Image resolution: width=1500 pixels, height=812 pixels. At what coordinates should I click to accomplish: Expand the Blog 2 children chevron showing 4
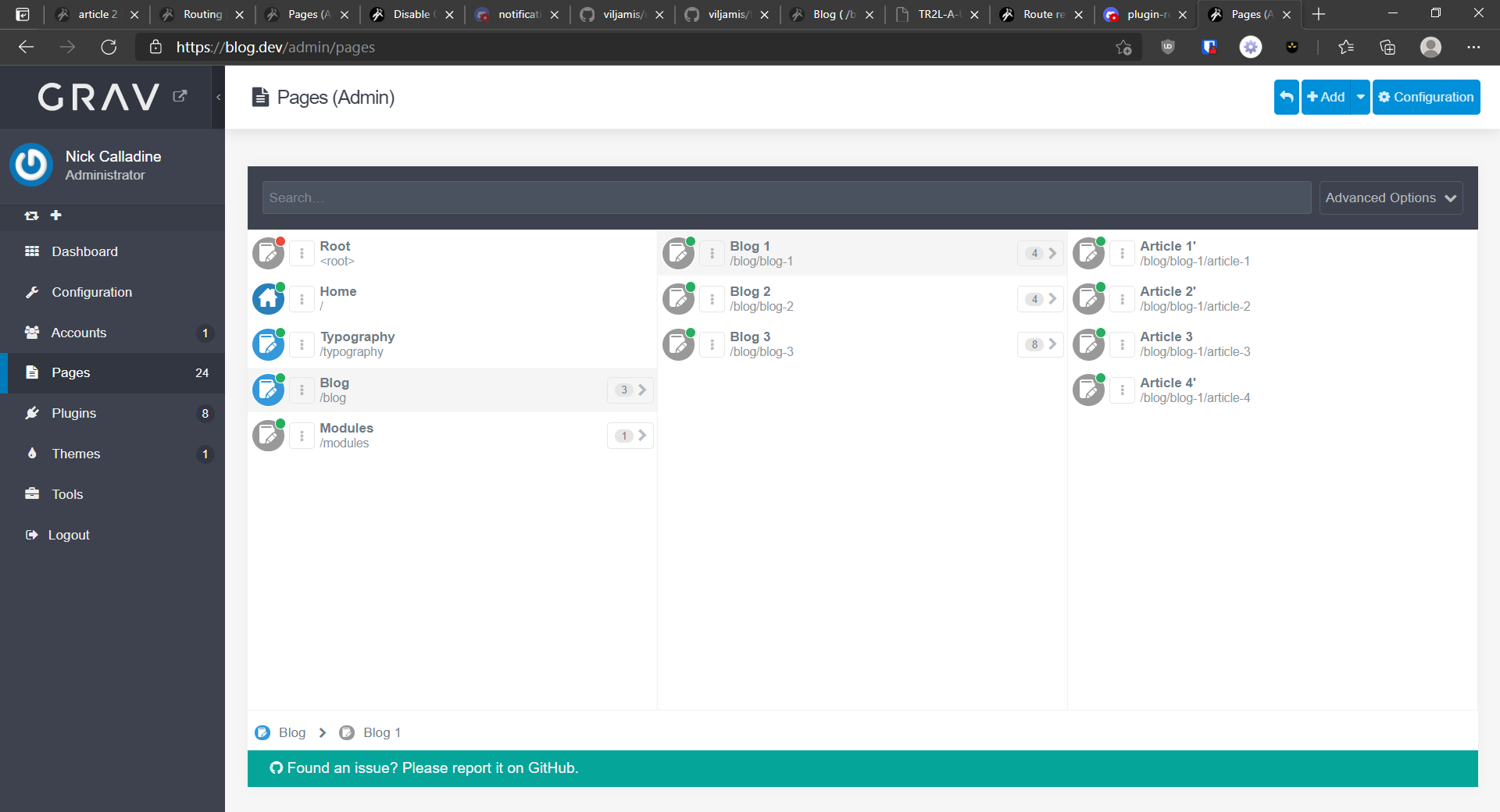(1041, 299)
